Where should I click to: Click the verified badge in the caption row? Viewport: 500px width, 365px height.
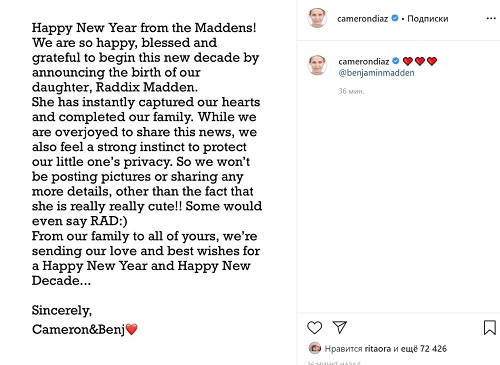[x=396, y=61]
